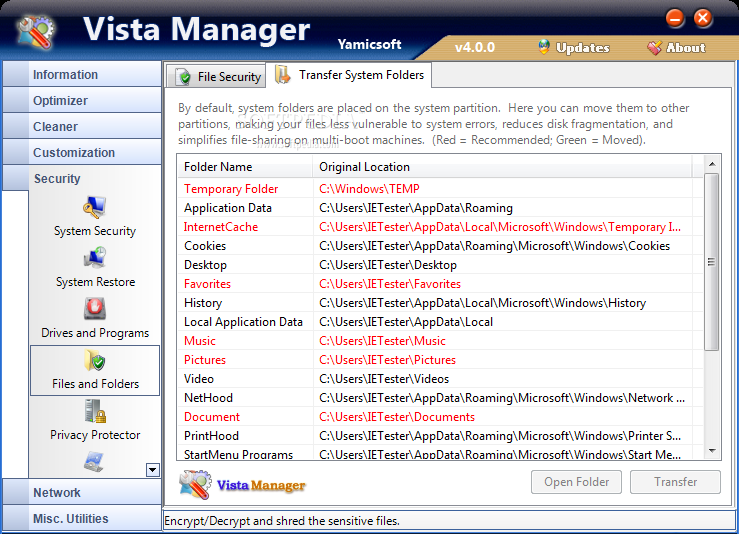This screenshot has height=534, width=739.
Task: Open the System Security icon
Action: coord(95,208)
